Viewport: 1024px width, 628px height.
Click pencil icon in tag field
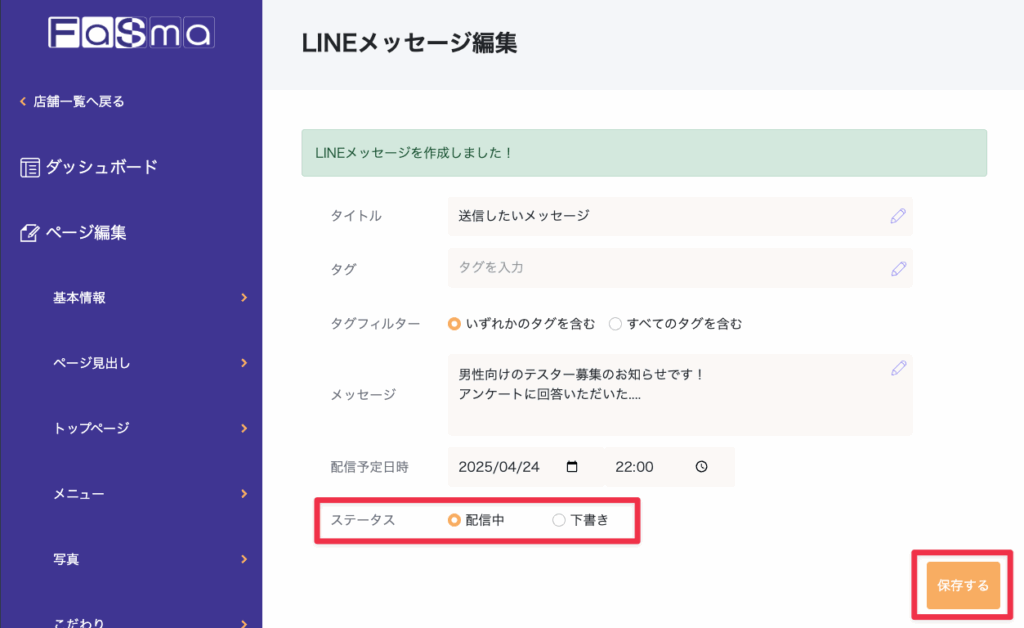coord(898,268)
